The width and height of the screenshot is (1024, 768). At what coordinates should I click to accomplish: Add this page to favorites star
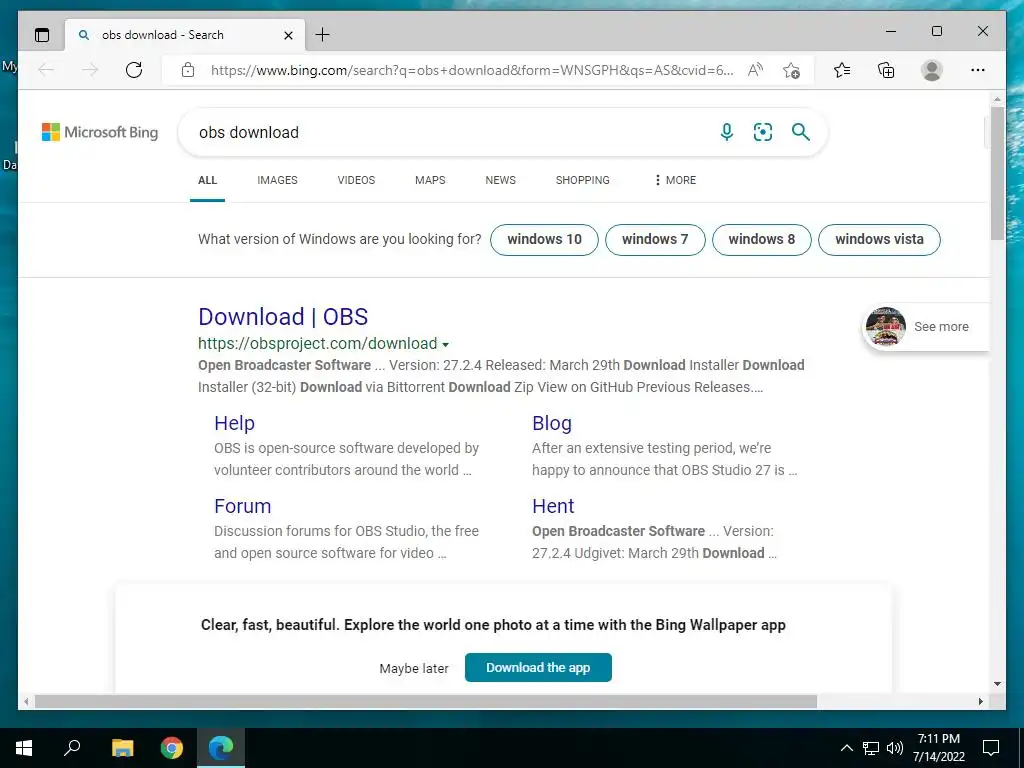(792, 71)
